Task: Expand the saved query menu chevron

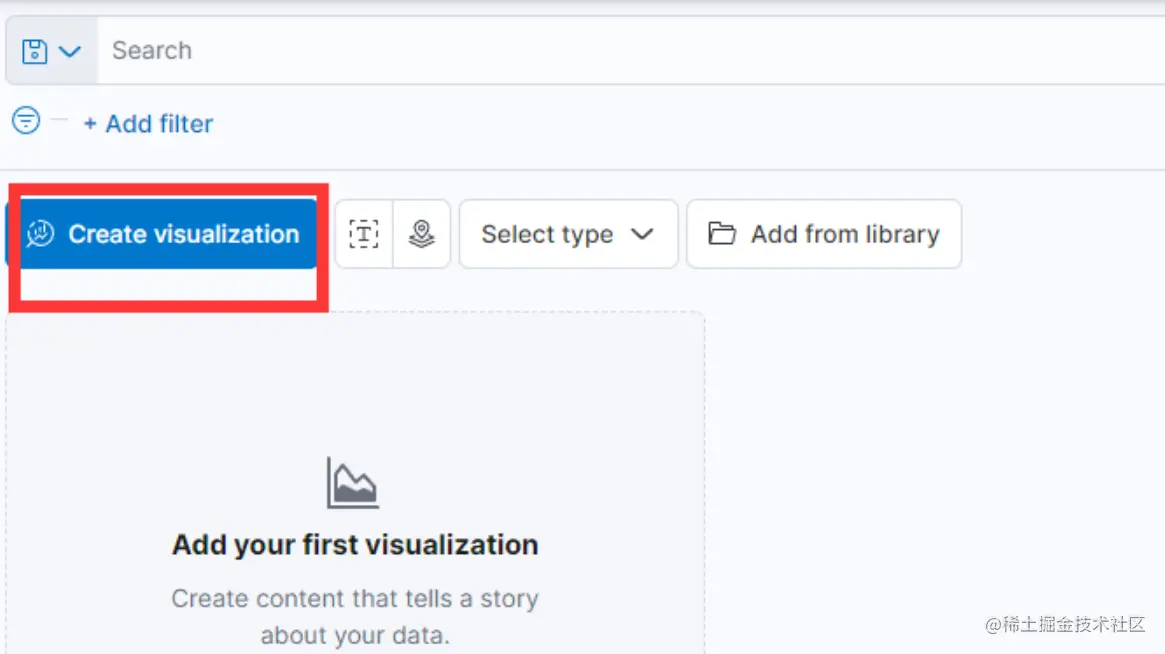Action: (70, 52)
